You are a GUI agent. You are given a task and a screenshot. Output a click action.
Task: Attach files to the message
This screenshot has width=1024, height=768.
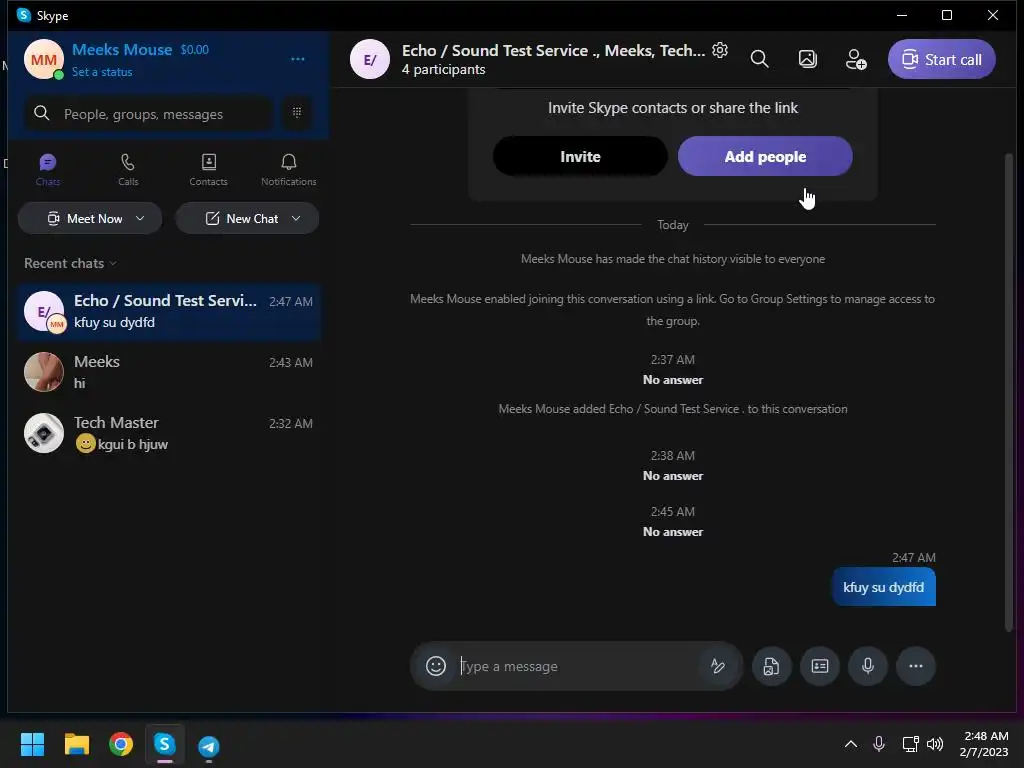pos(771,666)
